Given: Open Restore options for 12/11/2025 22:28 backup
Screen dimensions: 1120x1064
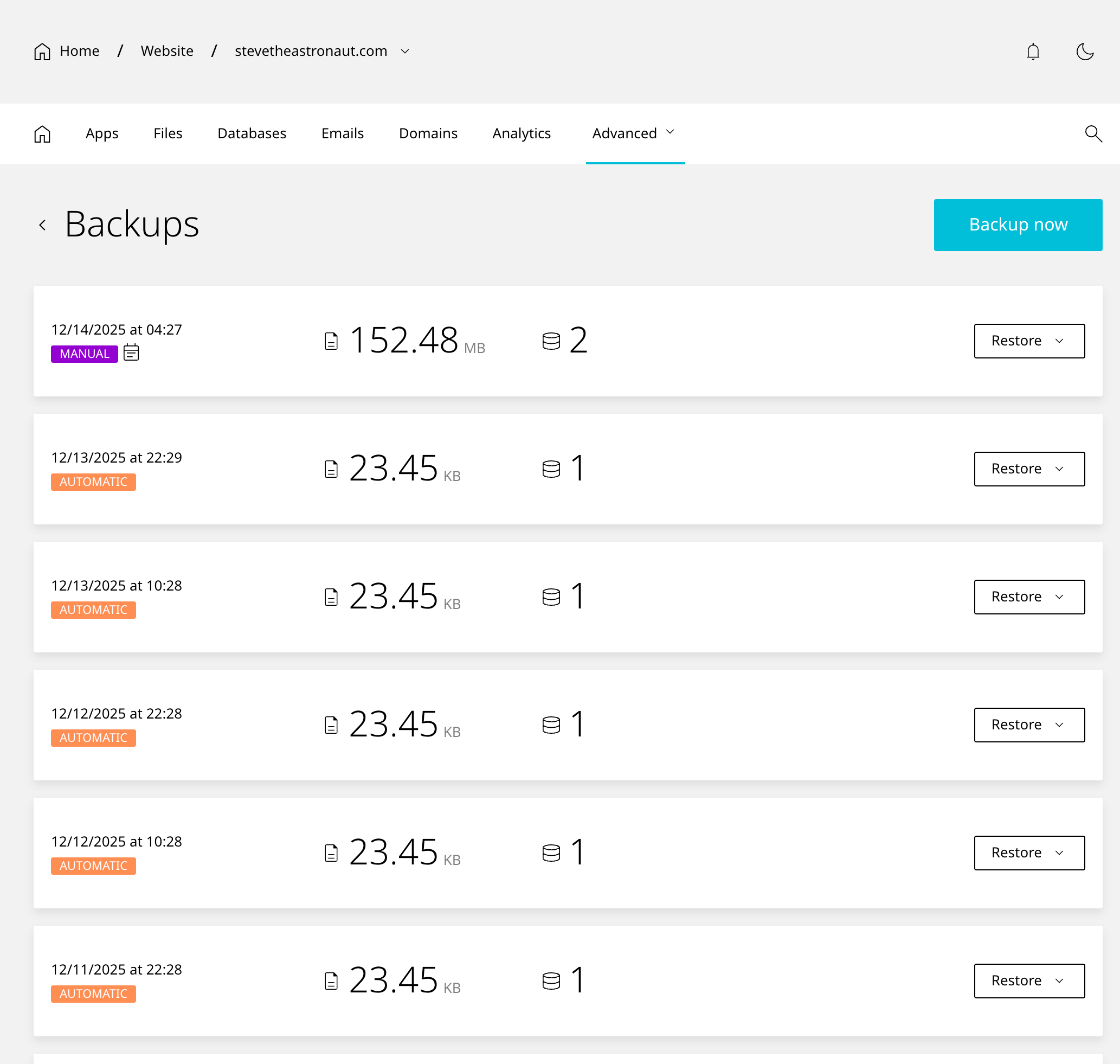Looking at the screenshot, I should pyautogui.click(x=1029, y=980).
